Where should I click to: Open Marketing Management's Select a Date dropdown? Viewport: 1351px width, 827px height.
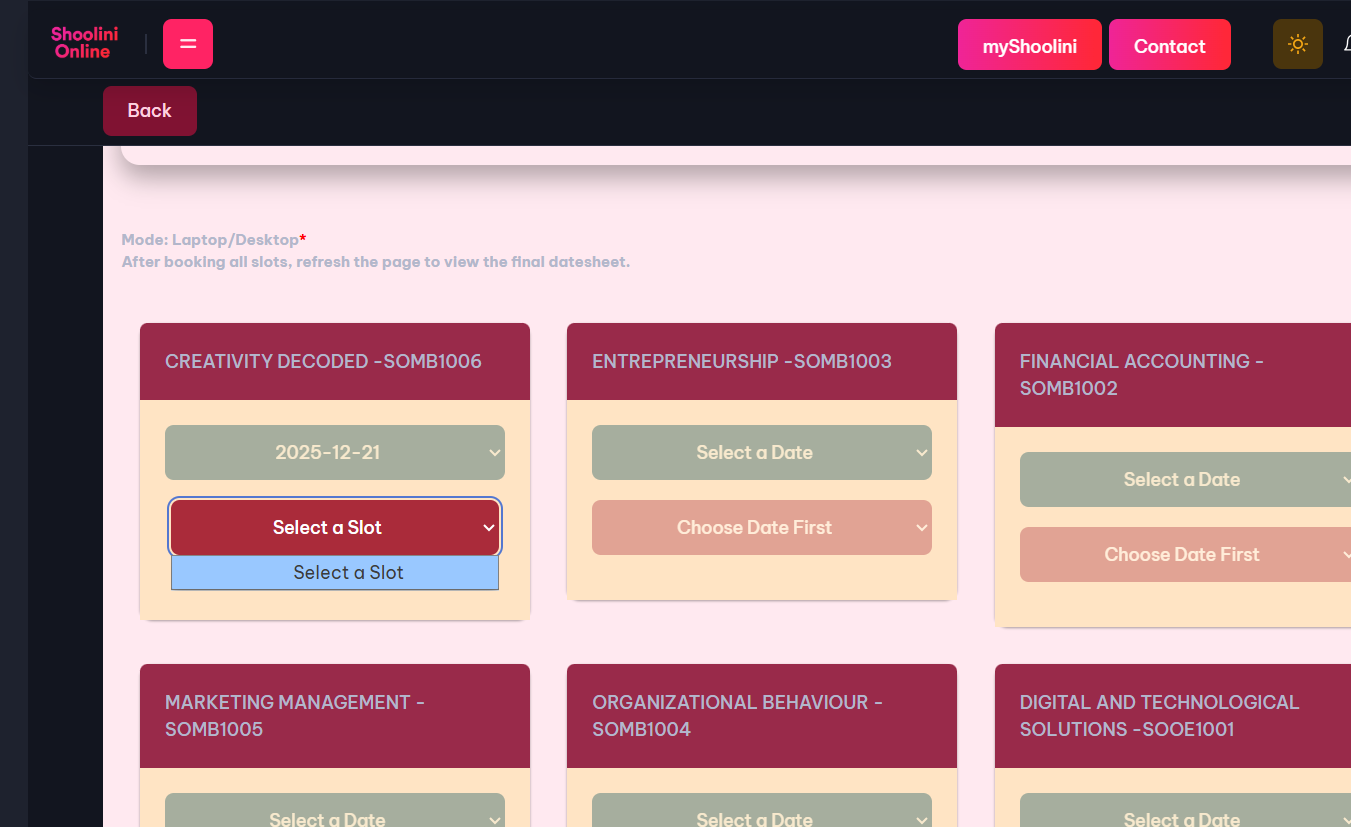(335, 810)
